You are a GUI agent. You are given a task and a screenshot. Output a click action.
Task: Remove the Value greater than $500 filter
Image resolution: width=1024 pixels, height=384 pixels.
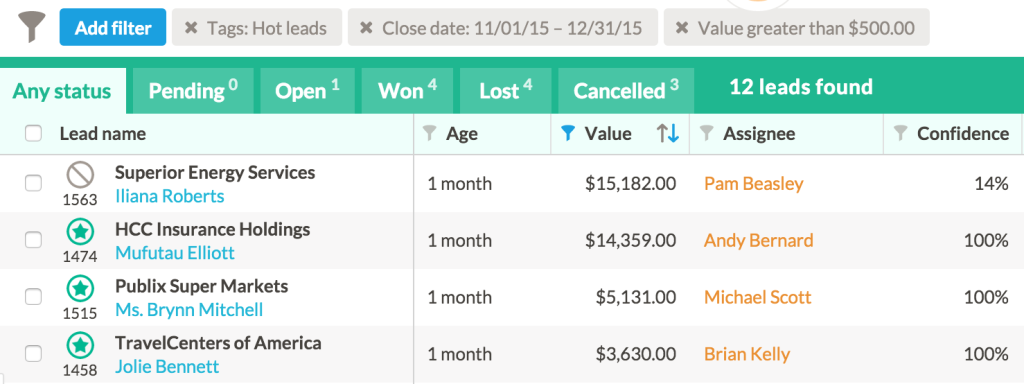coord(682,28)
